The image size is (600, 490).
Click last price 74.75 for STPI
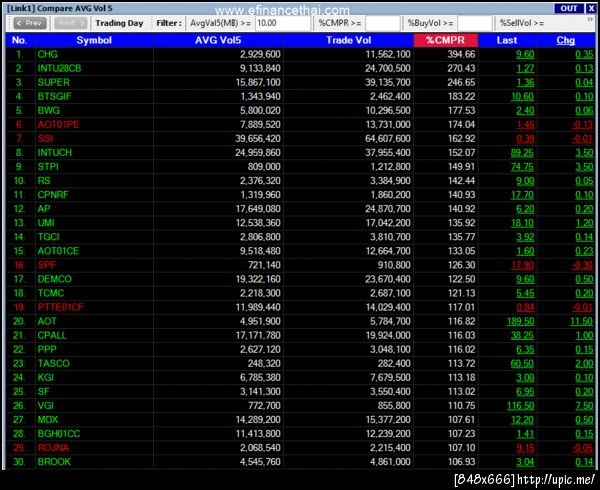522,167
